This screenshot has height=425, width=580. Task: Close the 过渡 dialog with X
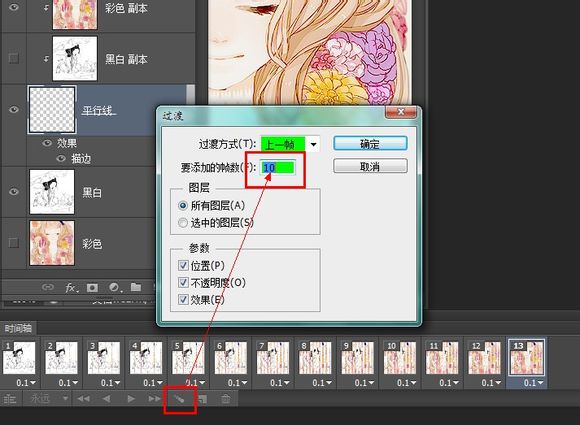(401, 112)
